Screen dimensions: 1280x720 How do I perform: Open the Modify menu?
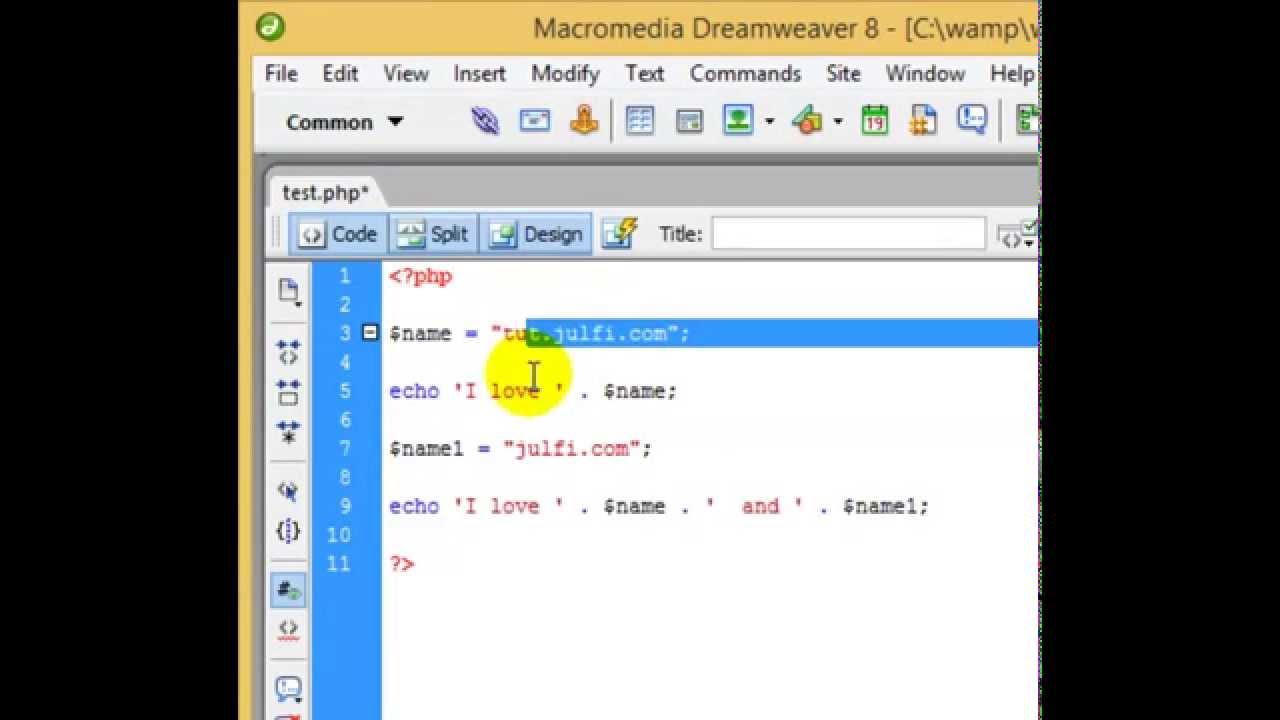pos(565,74)
